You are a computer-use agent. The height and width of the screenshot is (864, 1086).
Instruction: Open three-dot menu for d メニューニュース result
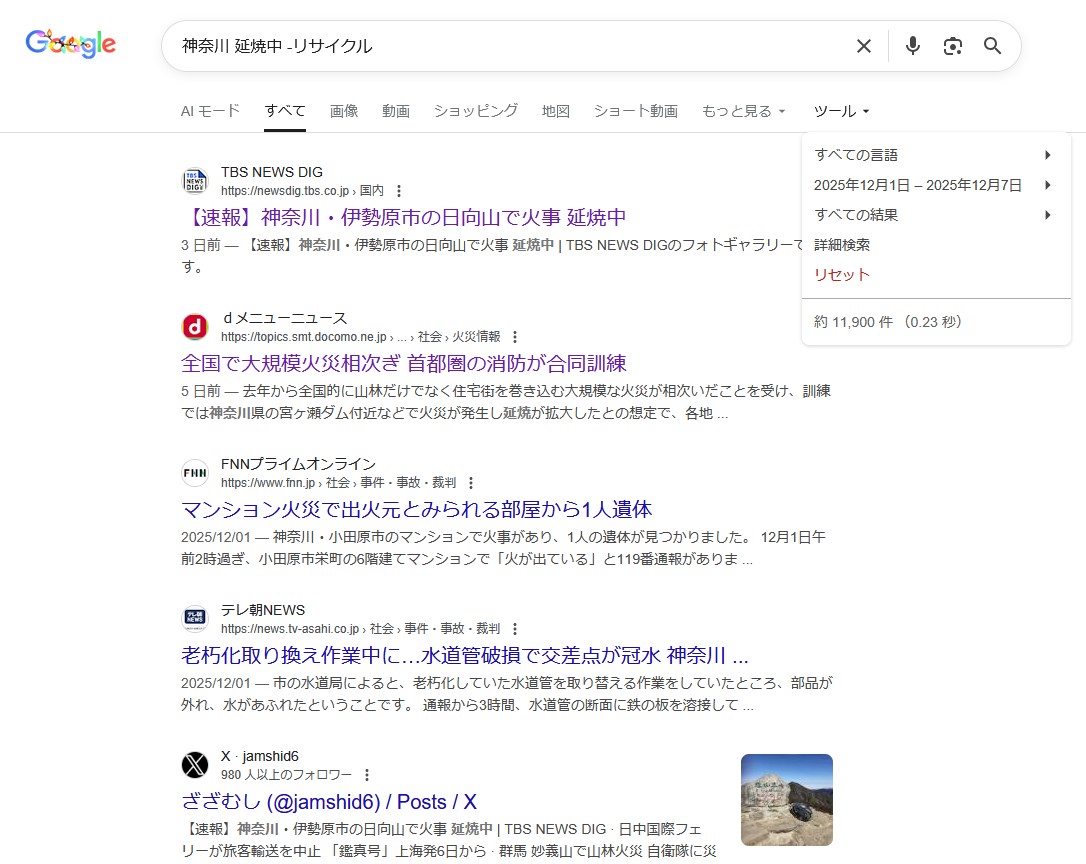click(515, 337)
